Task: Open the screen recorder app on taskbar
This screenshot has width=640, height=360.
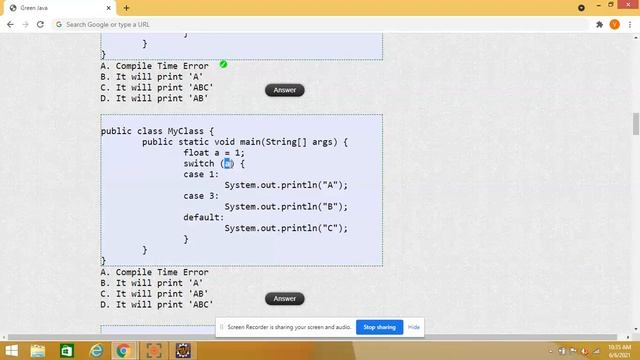Action: tap(153, 351)
